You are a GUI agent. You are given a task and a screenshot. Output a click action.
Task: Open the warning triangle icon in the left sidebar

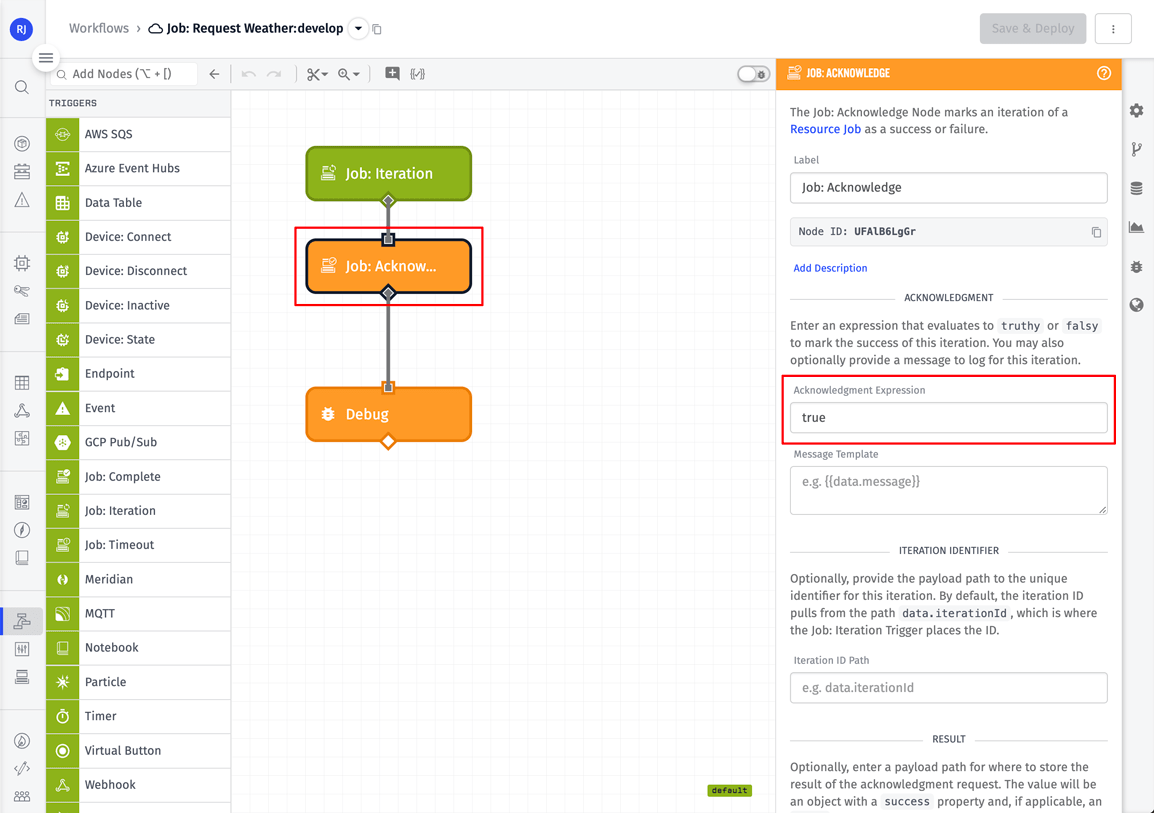(x=22, y=200)
